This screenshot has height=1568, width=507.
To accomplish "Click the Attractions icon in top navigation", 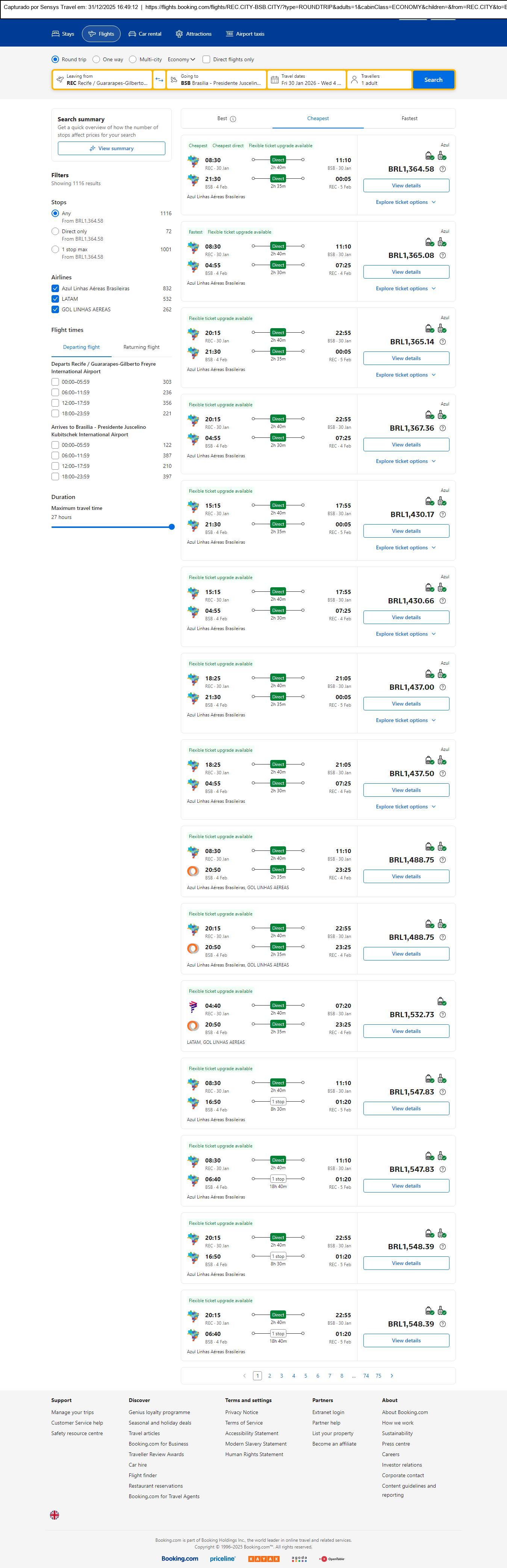I will 179,34.
